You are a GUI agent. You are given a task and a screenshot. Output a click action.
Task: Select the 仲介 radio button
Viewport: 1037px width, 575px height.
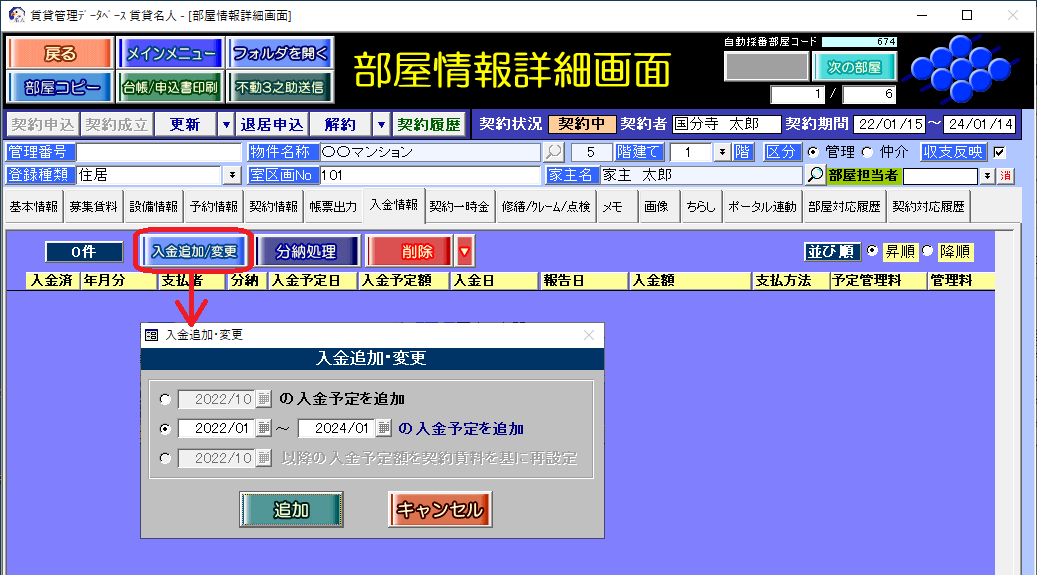pos(856,153)
